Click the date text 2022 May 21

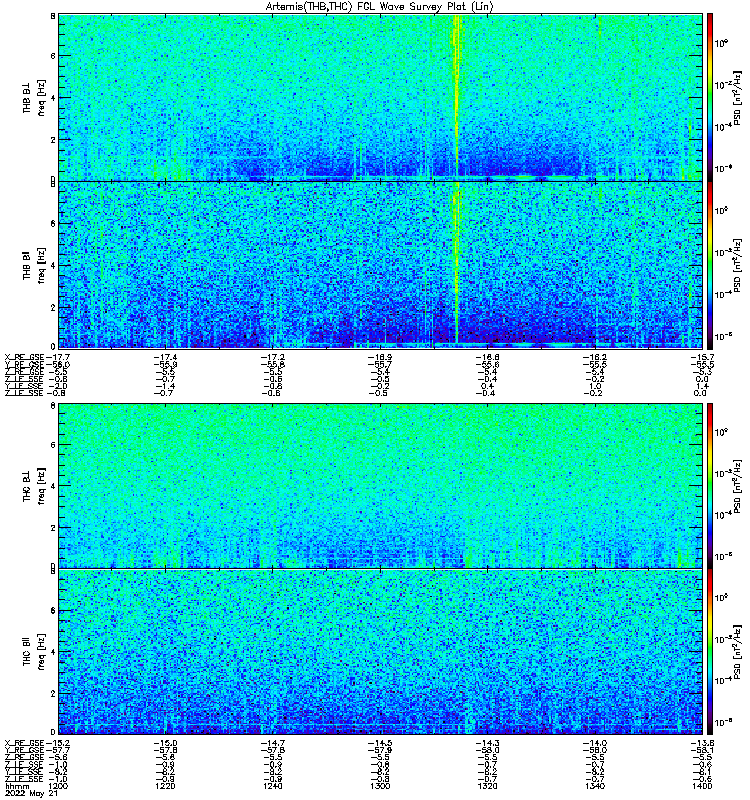point(32,794)
